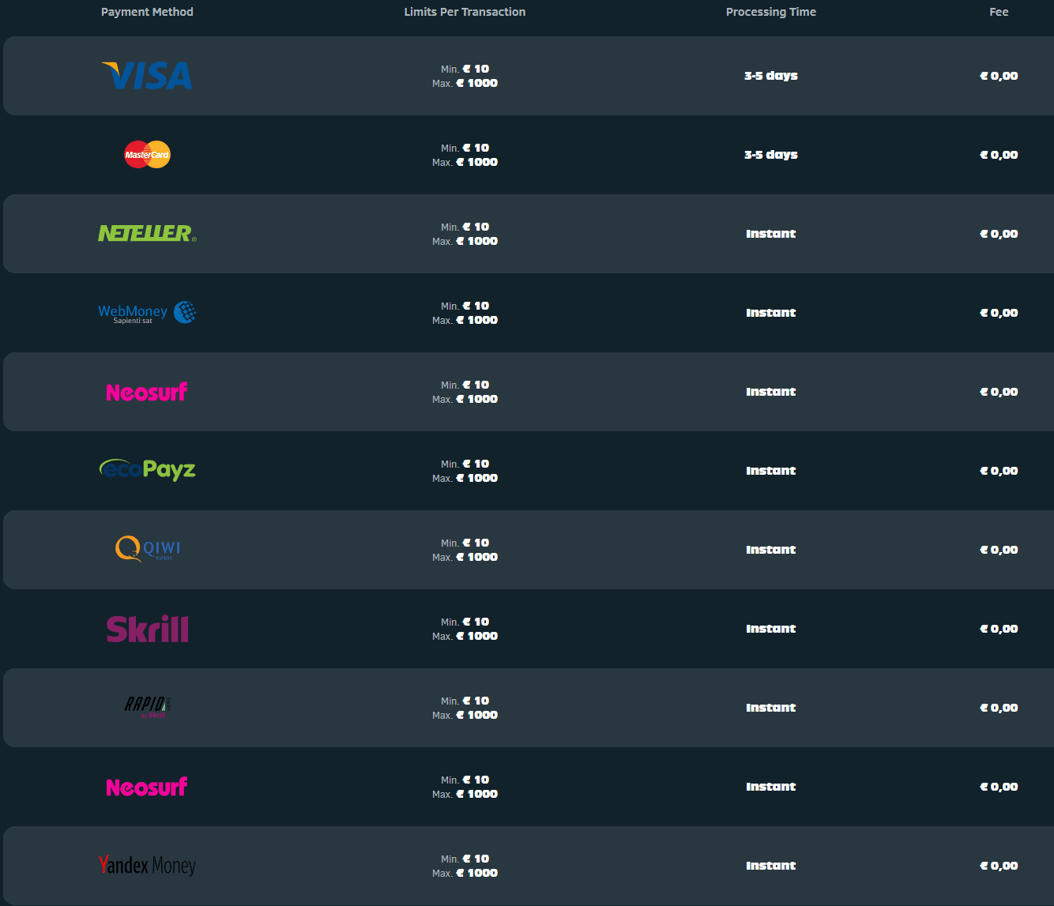Select the Yandex Money logo

147,865
